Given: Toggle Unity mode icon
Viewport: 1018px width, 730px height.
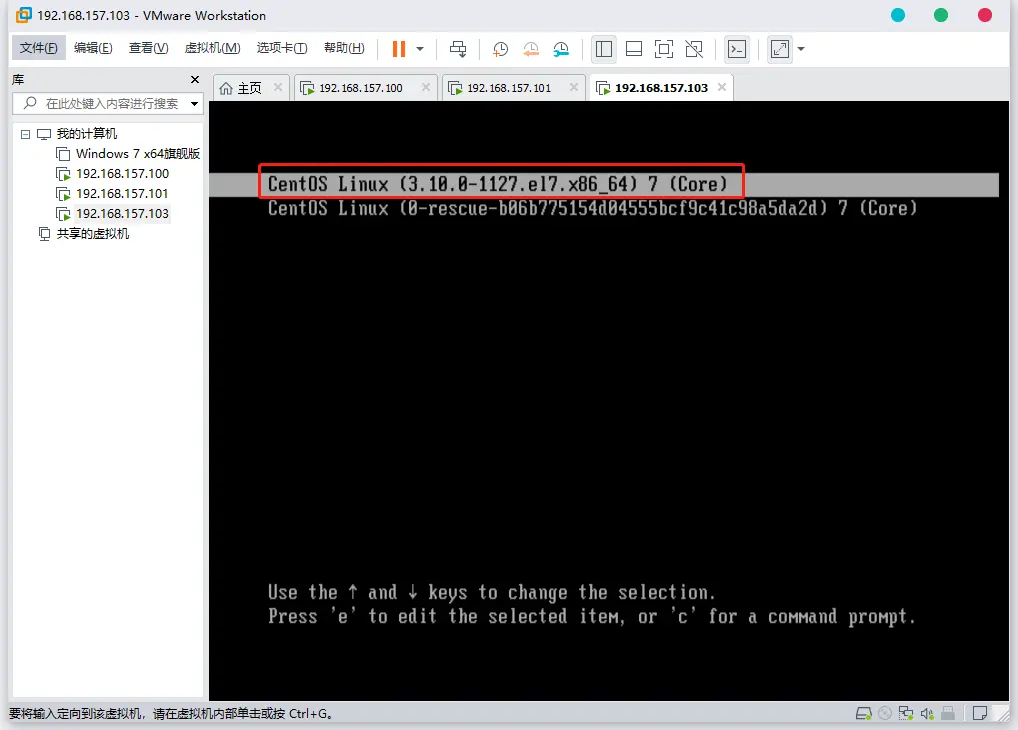Looking at the screenshot, I should point(694,49).
